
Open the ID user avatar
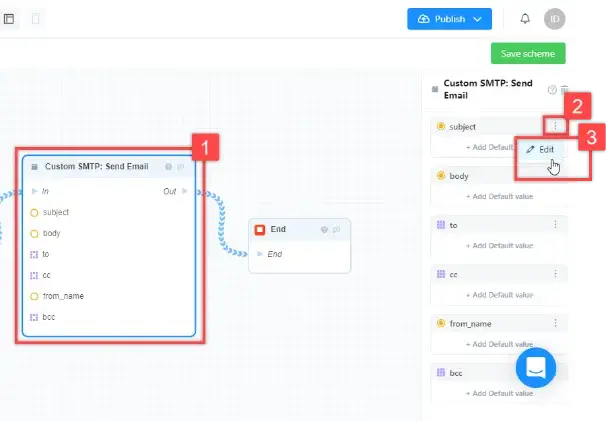click(x=555, y=19)
